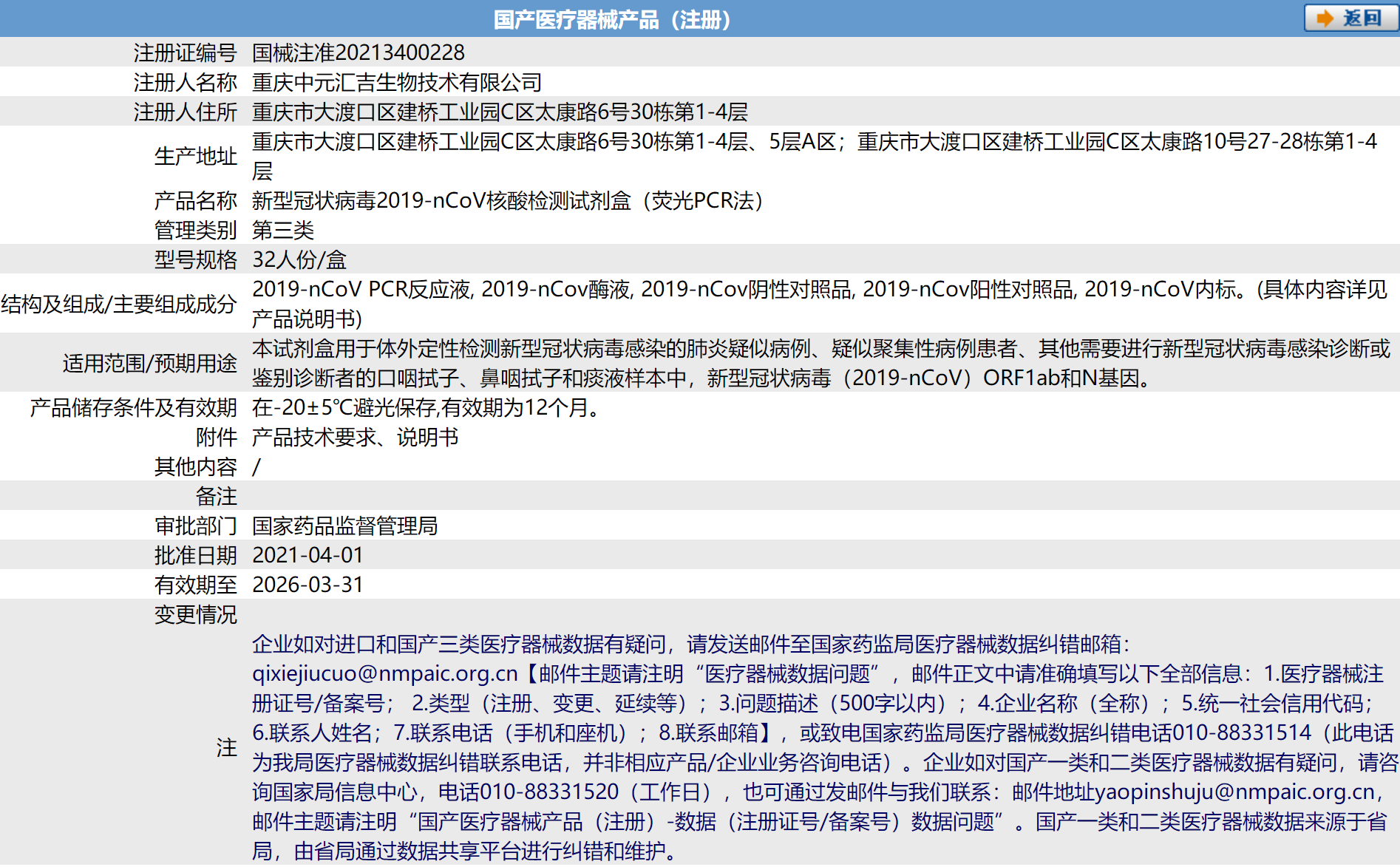Click expiry date 2026-03-31
The width and height of the screenshot is (1400, 867).
click(307, 585)
